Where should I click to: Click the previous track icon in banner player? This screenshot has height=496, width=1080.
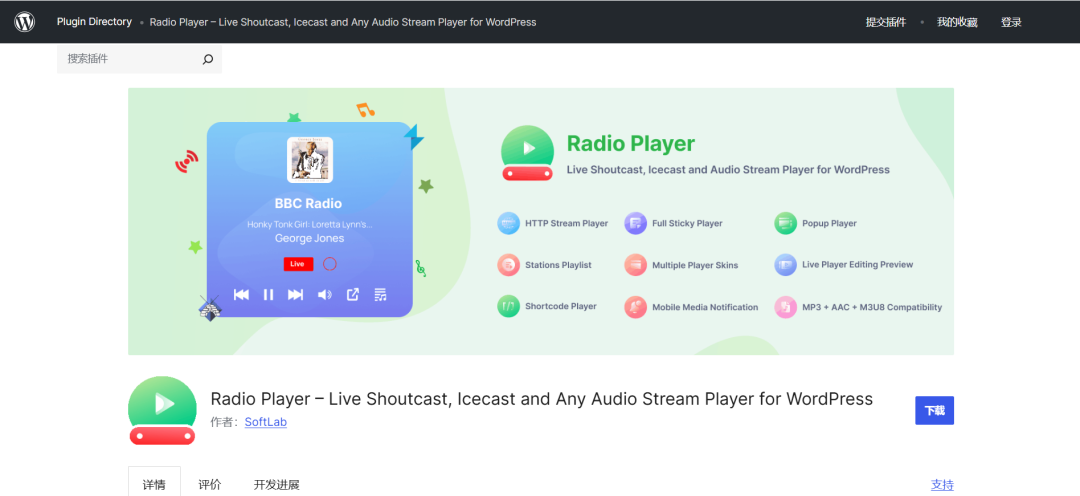tap(241, 295)
